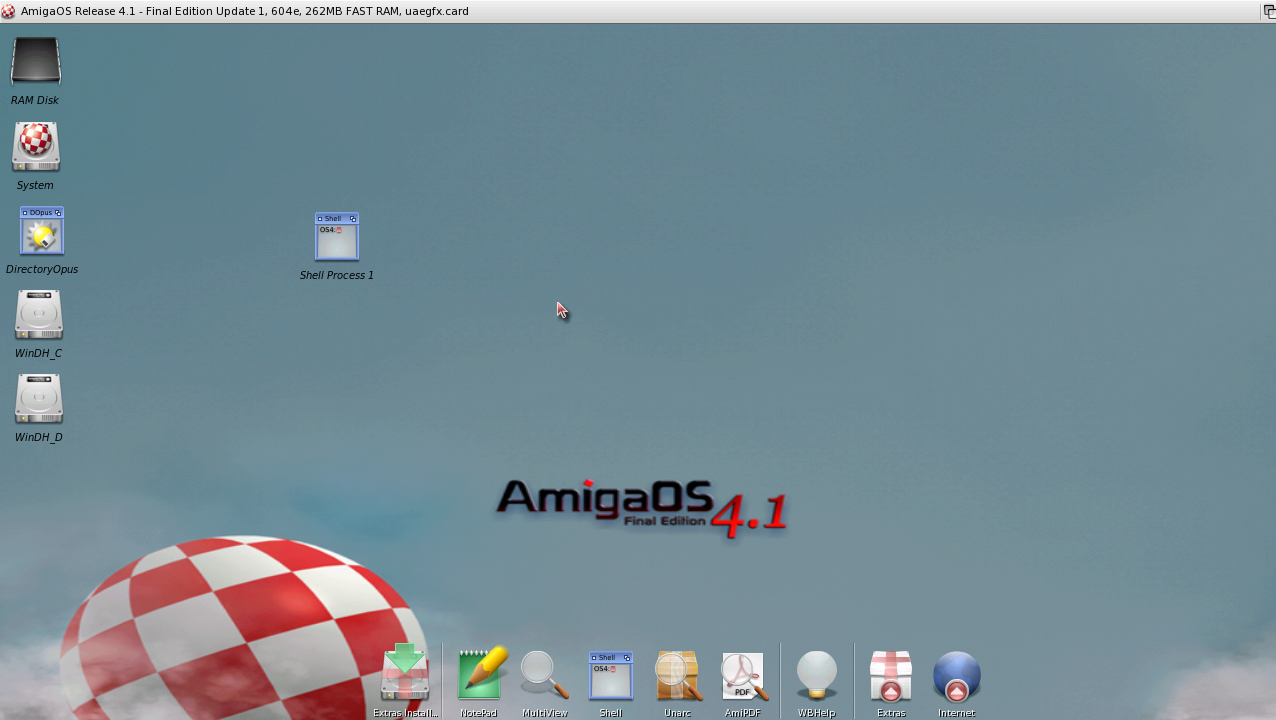
Task: Click the AmigaOS 4.1 Final Edition logo
Action: (640, 507)
